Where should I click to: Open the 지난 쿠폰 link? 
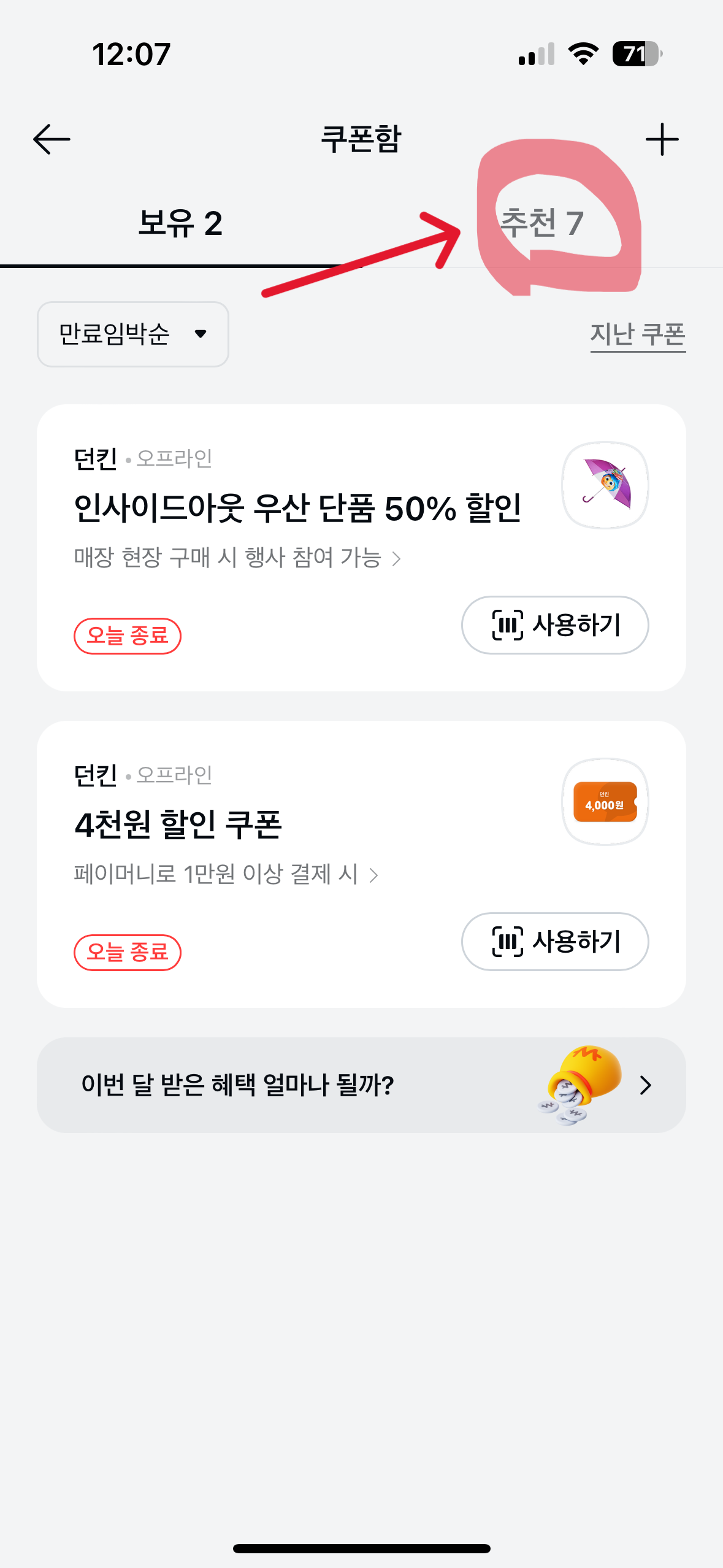(x=638, y=335)
